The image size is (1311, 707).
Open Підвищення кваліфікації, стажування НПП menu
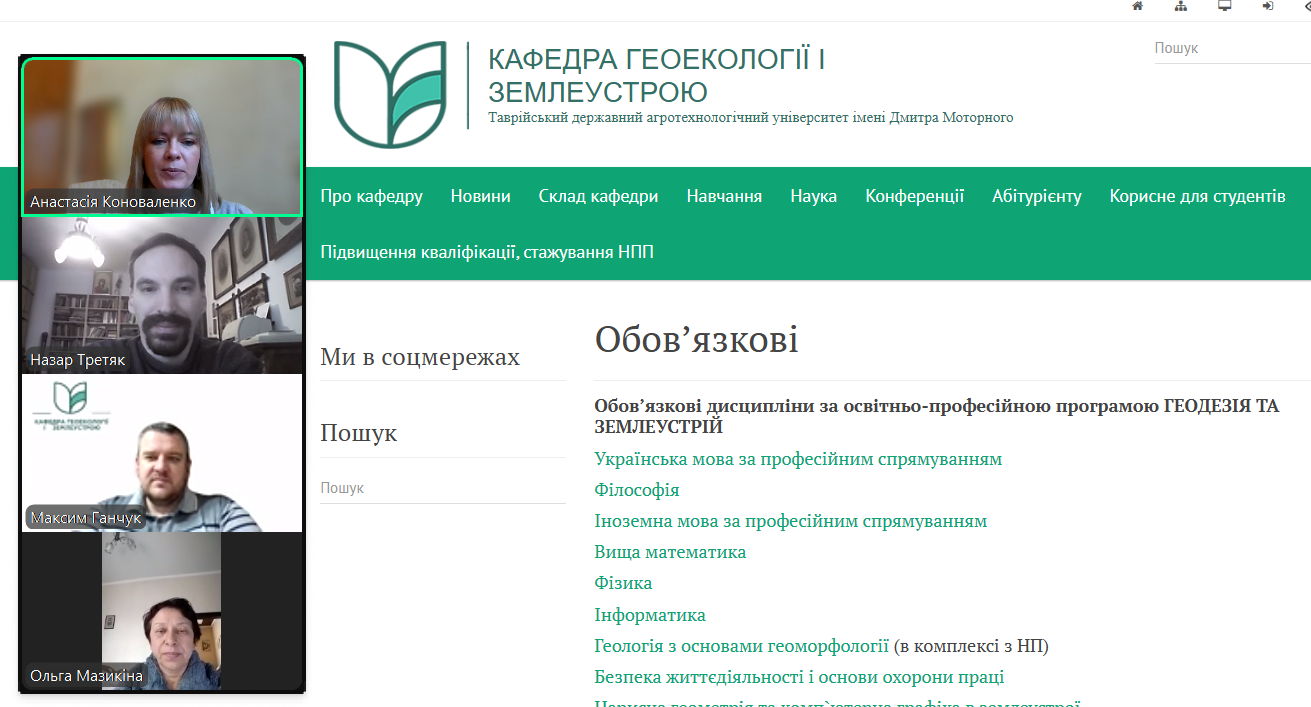[487, 252]
